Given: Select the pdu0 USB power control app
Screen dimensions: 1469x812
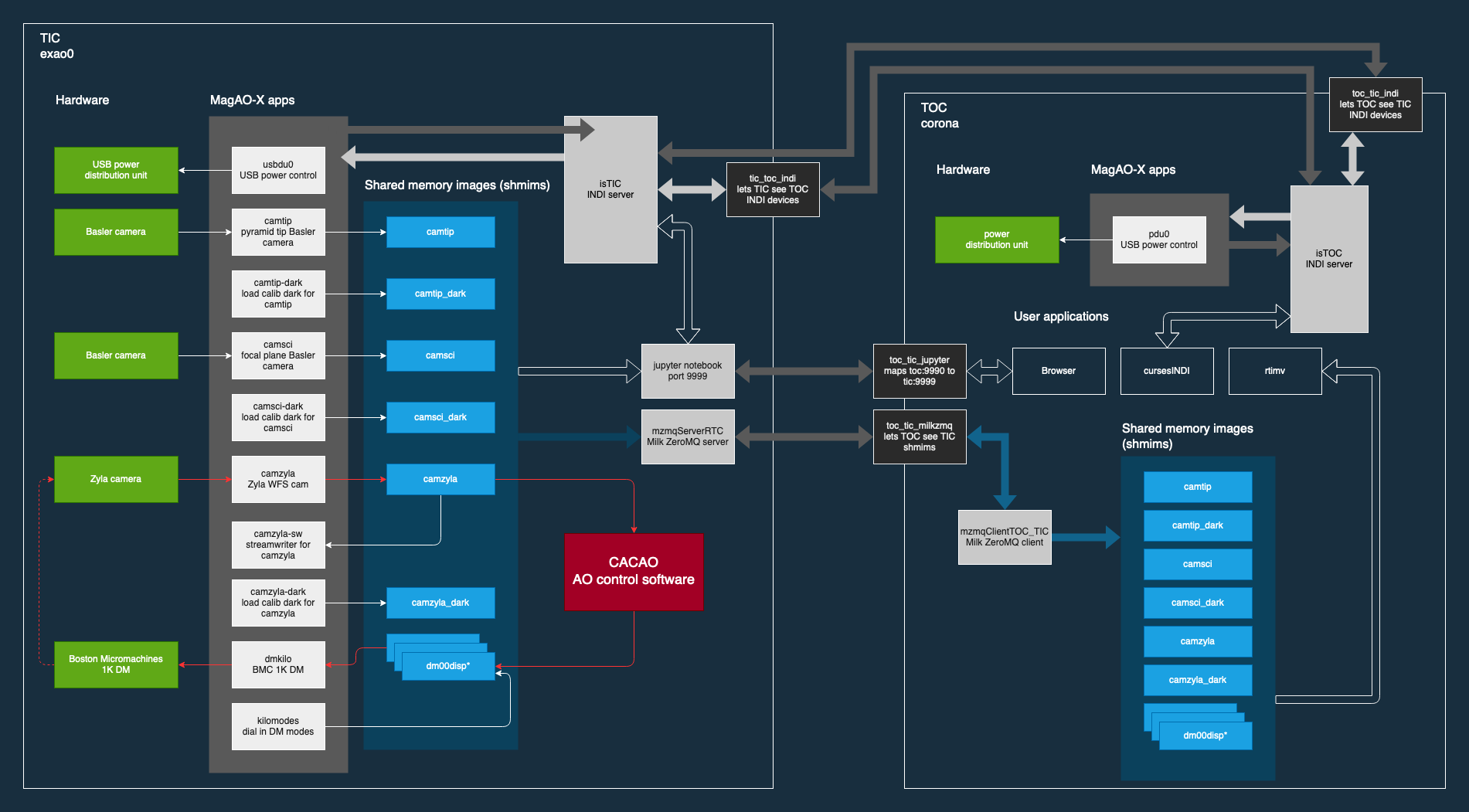Looking at the screenshot, I should tap(1159, 240).
